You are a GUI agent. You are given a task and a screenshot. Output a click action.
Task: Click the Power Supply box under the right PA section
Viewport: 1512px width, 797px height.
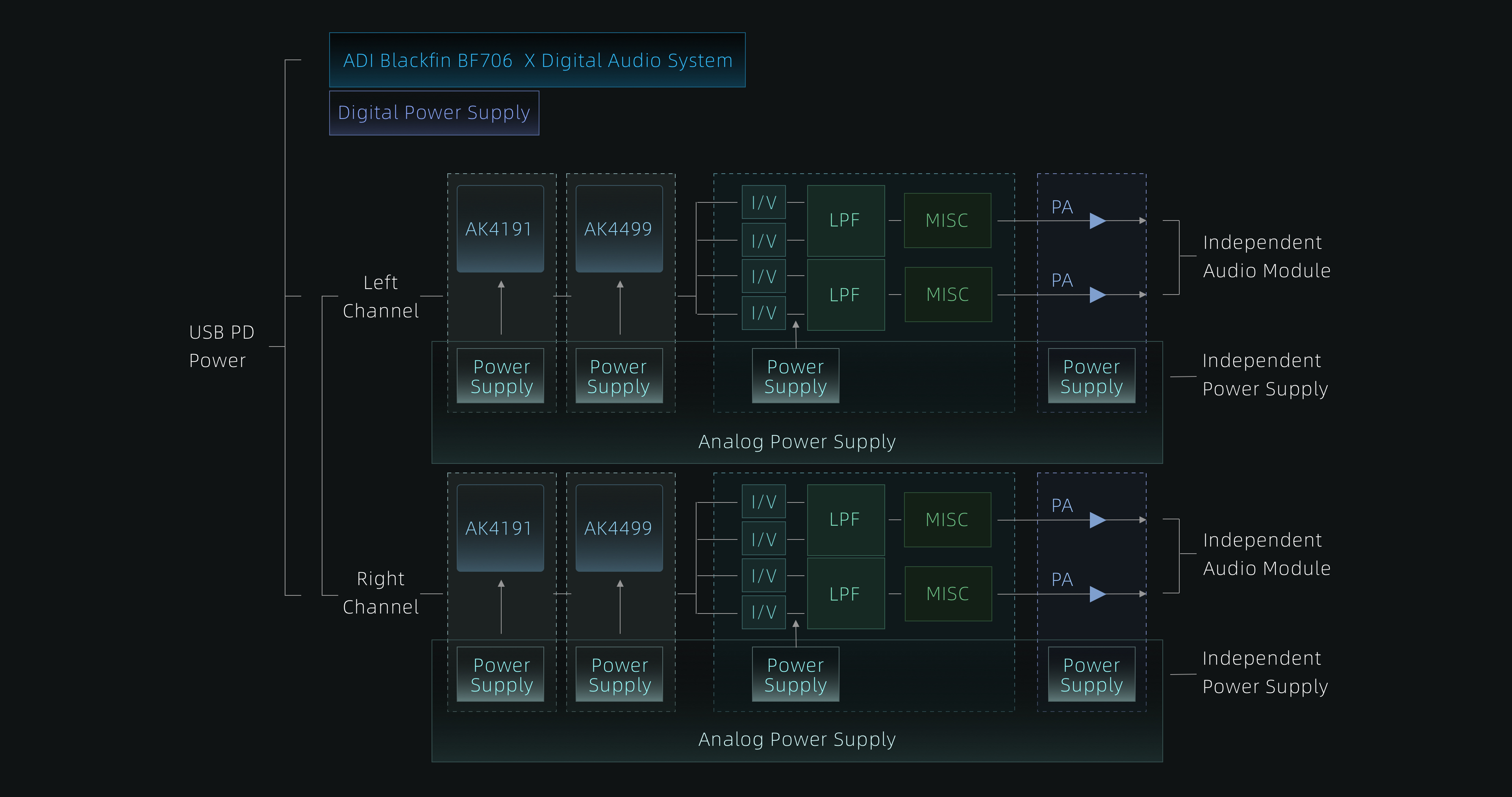tap(1091, 675)
